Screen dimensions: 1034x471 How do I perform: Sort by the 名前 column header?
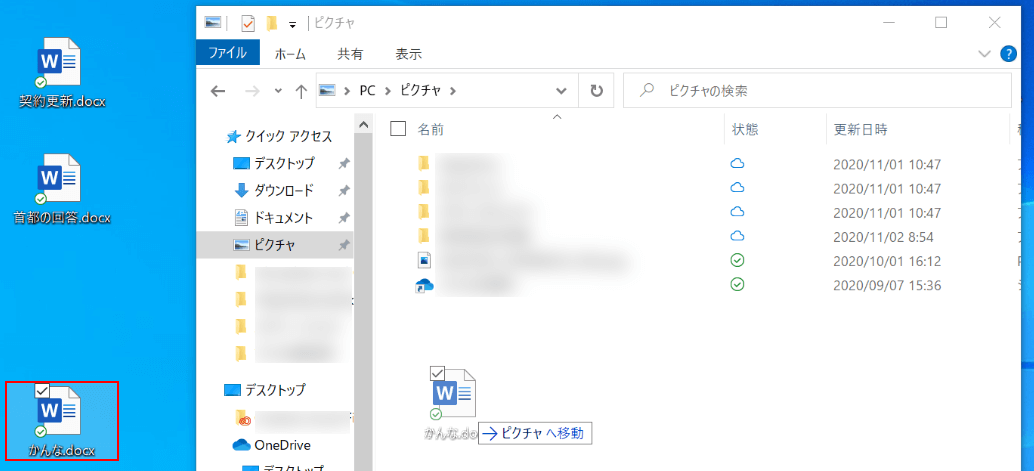pyautogui.click(x=431, y=129)
